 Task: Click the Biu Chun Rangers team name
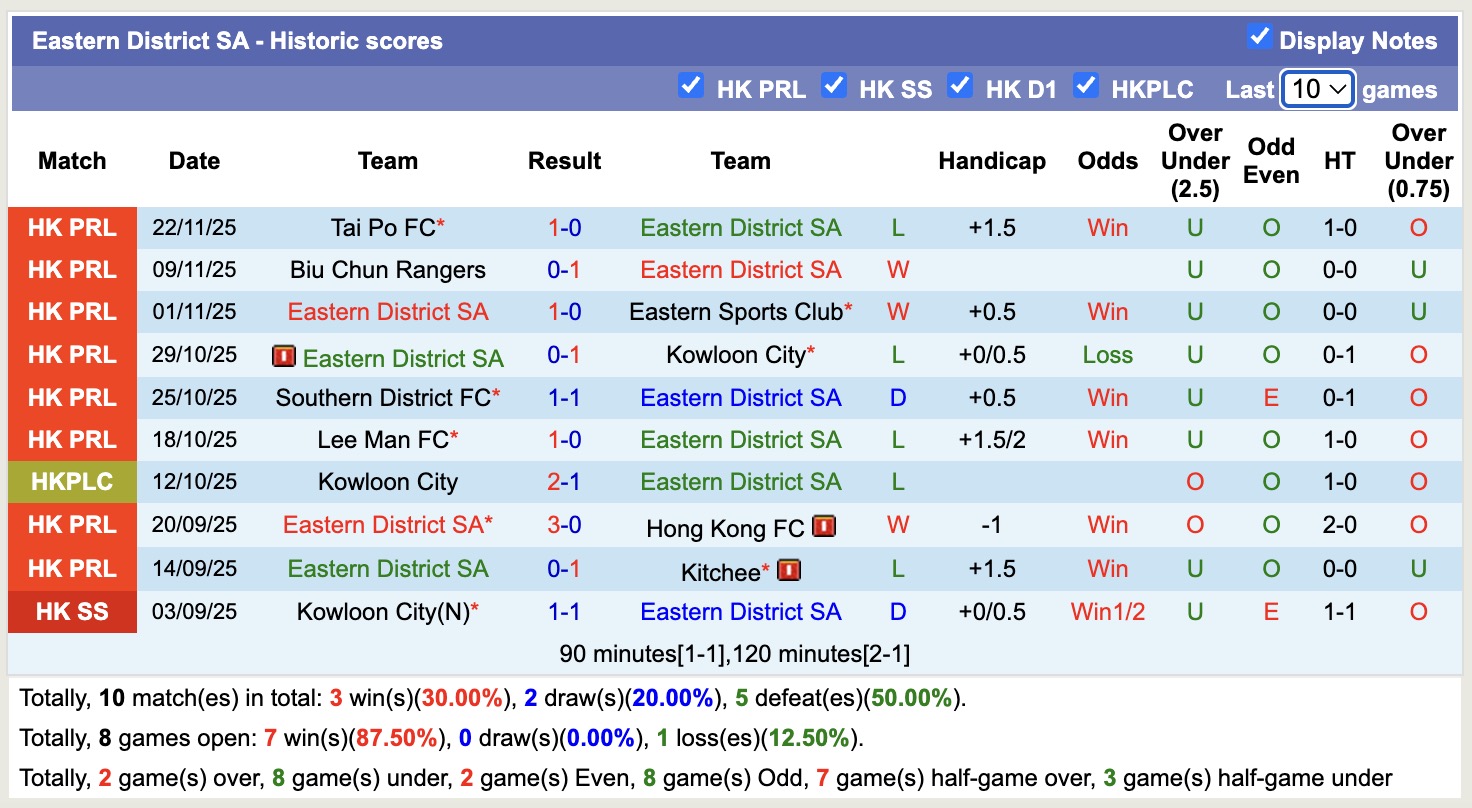point(388,270)
